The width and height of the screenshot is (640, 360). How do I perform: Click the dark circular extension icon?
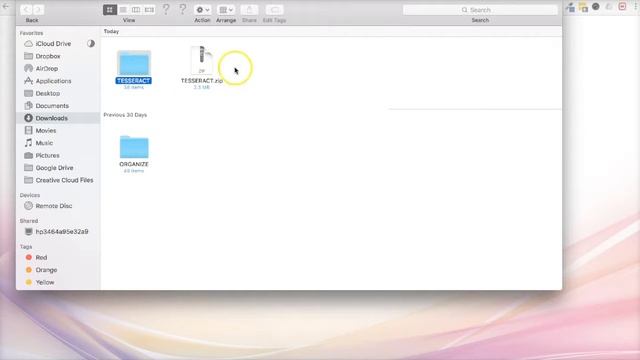pyautogui.click(x=596, y=7)
